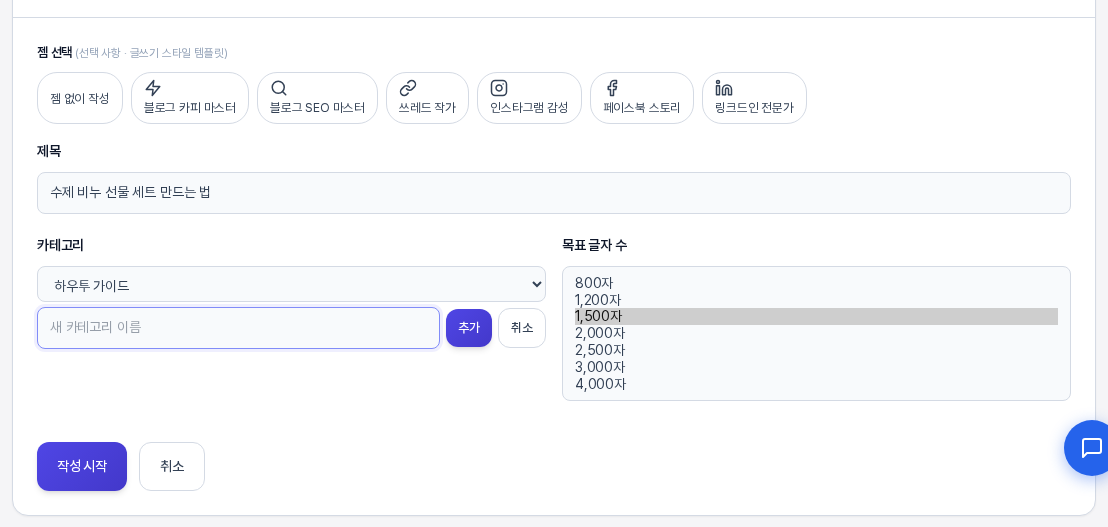This screenshot has height=527, width=1108.
Task: Open the 카테고리 dropdown showing 하우투 가이드
Action: tap(291, 285)
